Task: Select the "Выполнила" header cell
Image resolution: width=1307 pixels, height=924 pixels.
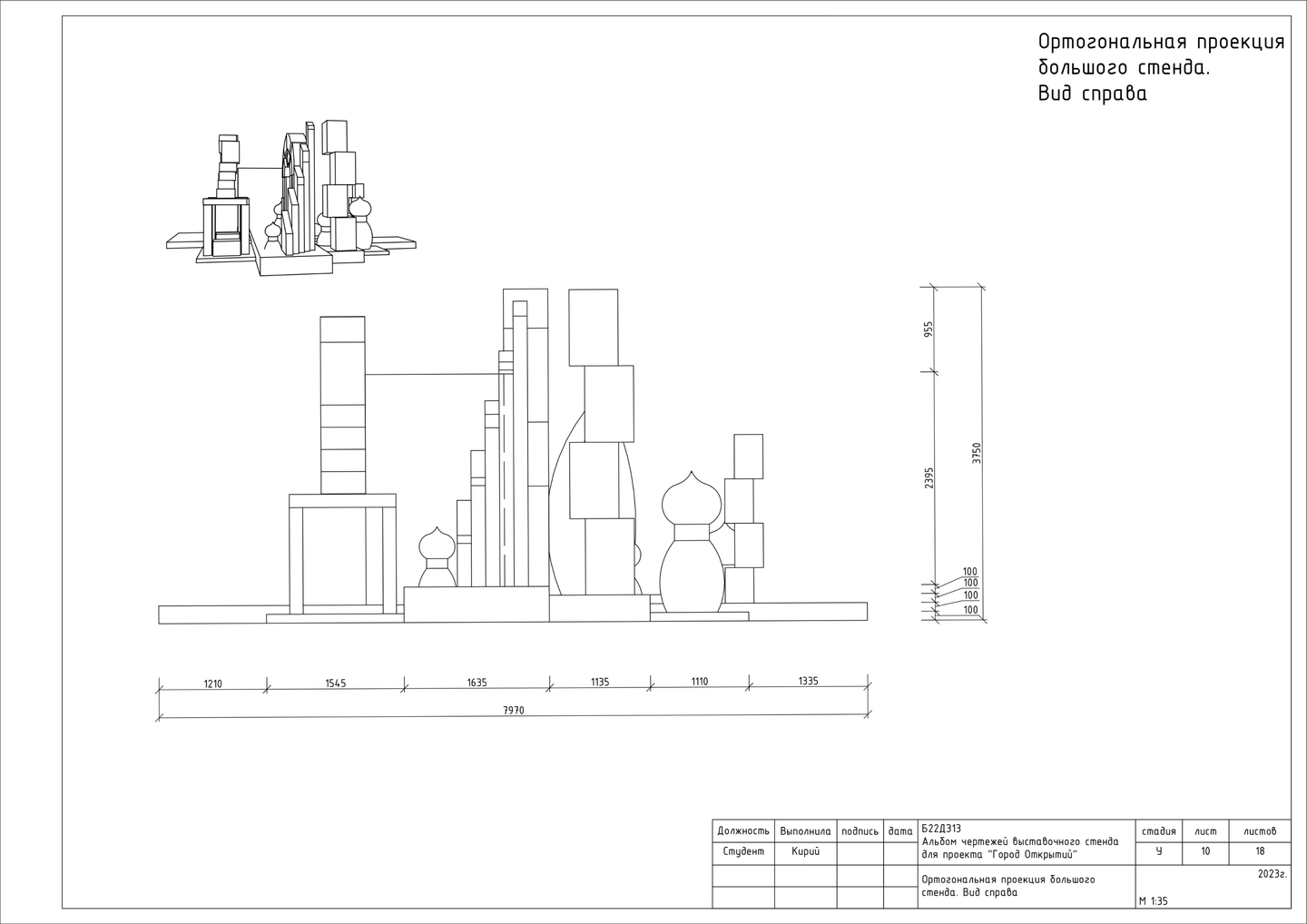Action: tap(805, 831)
